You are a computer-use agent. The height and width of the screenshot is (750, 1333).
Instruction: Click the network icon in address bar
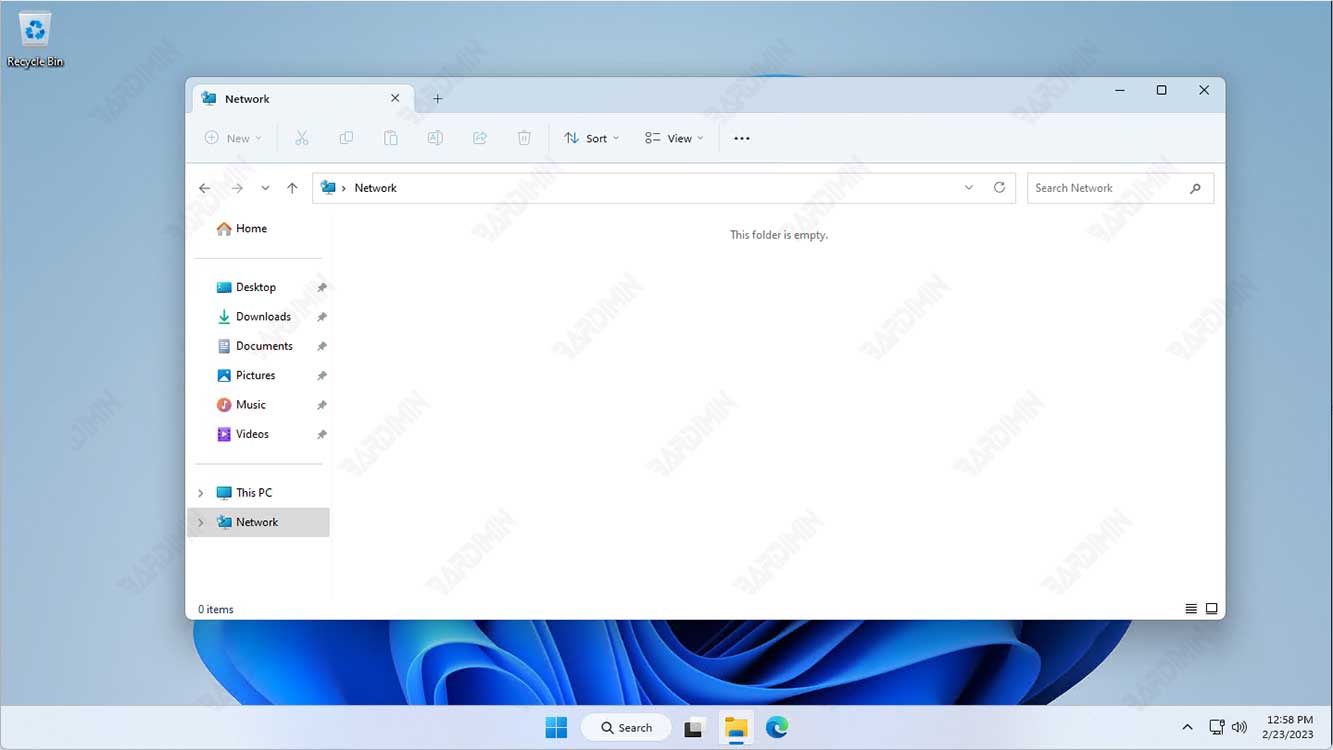[328, 187]
